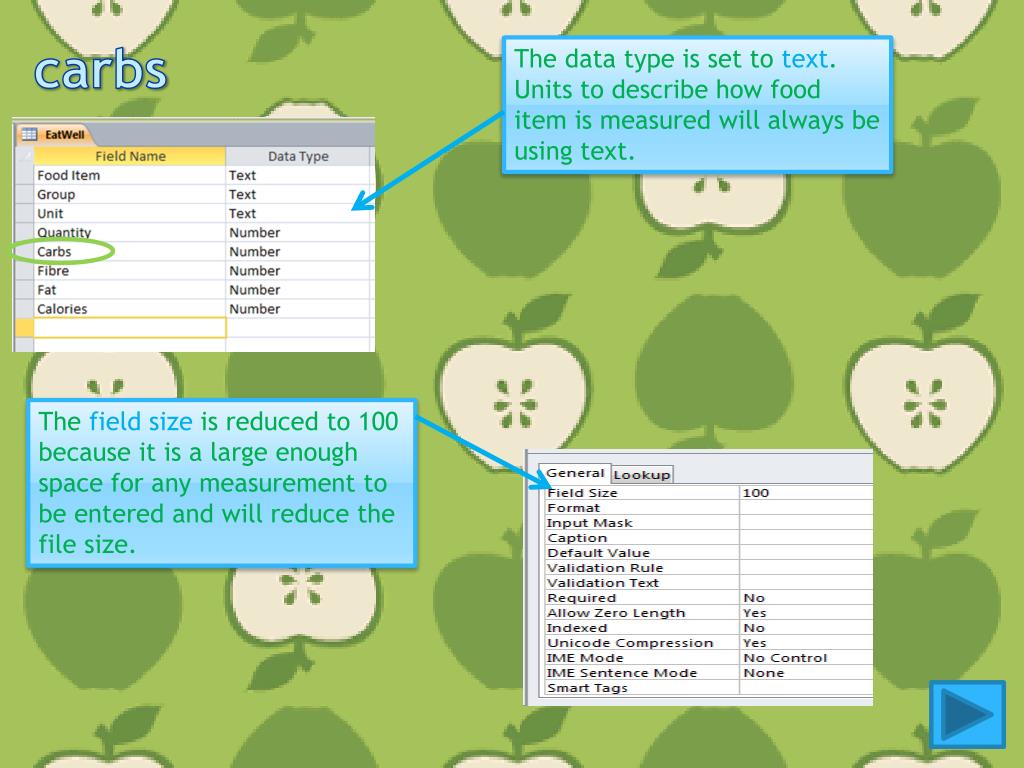Click the Data Type column header
Image resolution: width=1024 pixels, height=768 pixels.
(298, 156)
